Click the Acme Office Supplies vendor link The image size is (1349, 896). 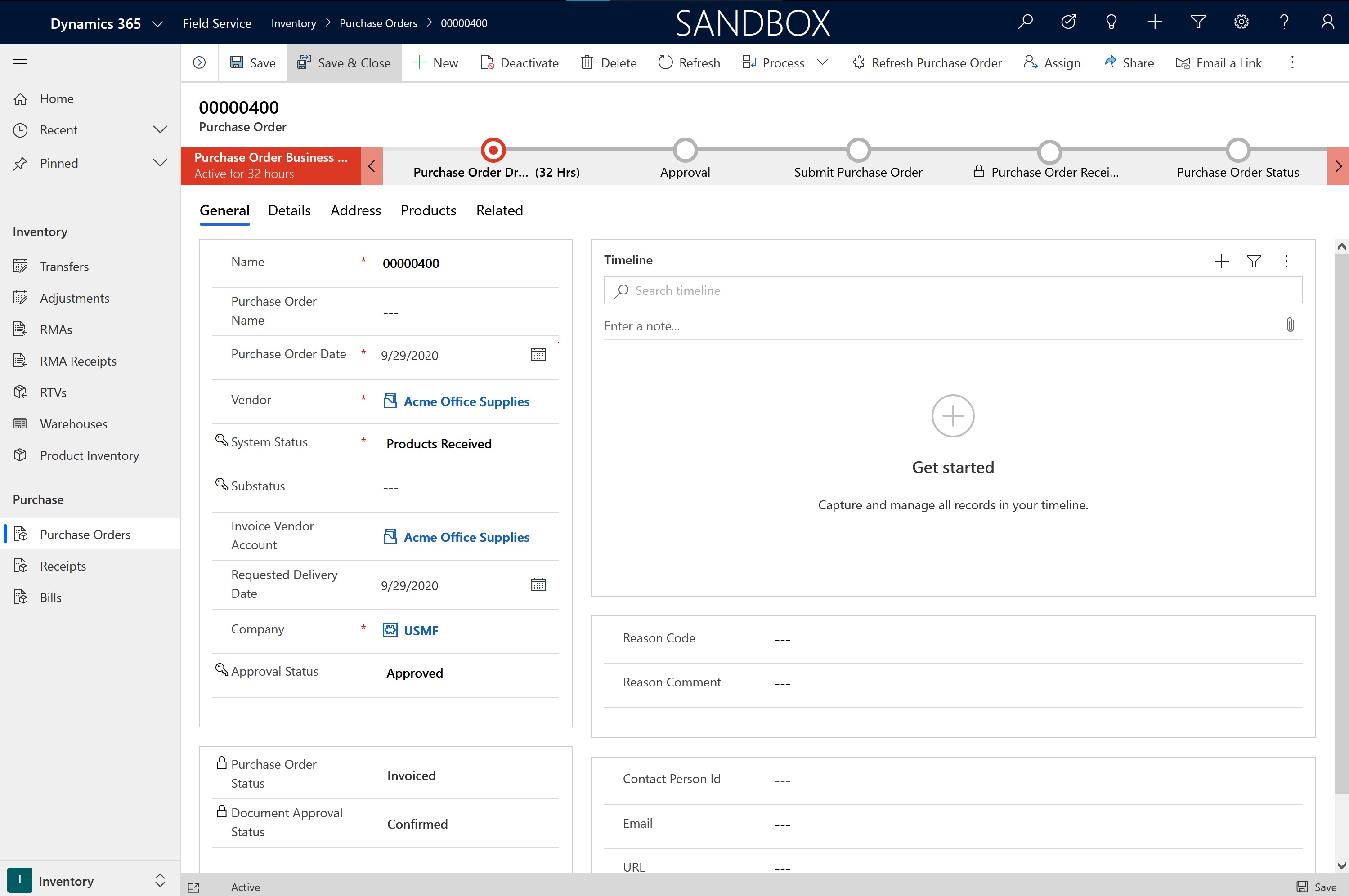point(467,401)
